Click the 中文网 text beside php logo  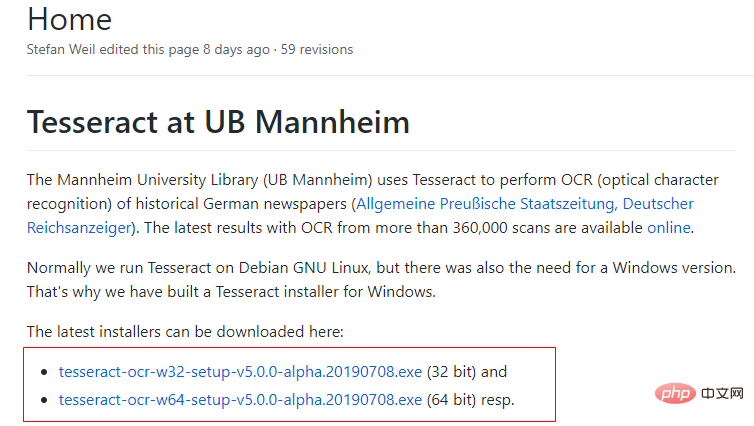pos(722,394)
